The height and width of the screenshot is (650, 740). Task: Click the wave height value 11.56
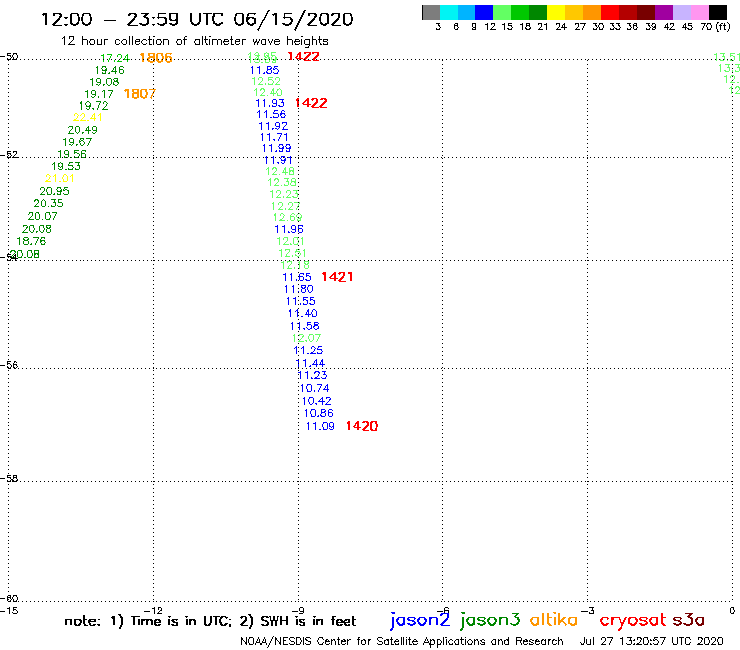[x=271, y=114]
